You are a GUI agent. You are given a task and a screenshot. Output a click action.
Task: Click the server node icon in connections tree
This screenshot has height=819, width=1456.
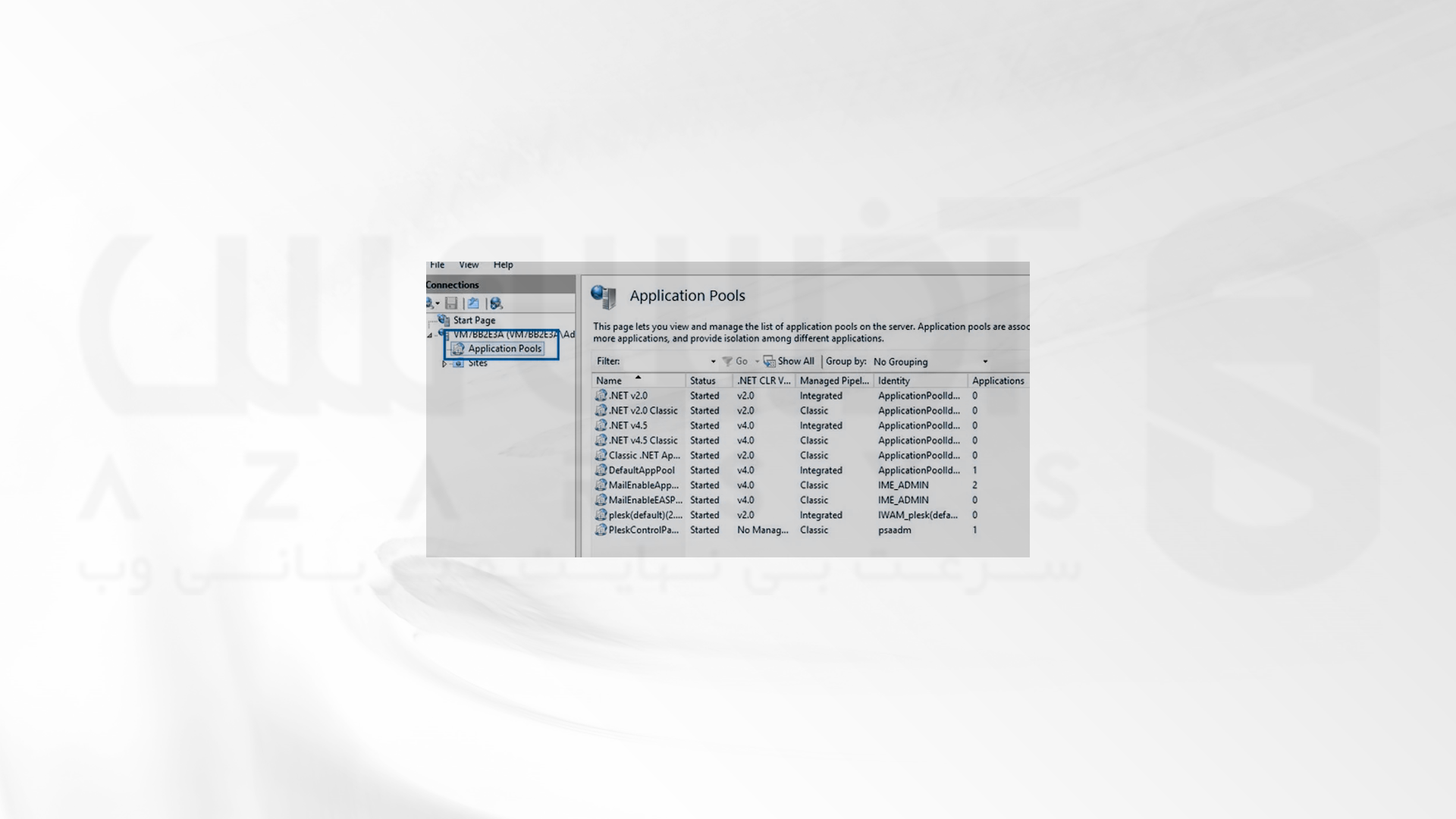point(445,333)
